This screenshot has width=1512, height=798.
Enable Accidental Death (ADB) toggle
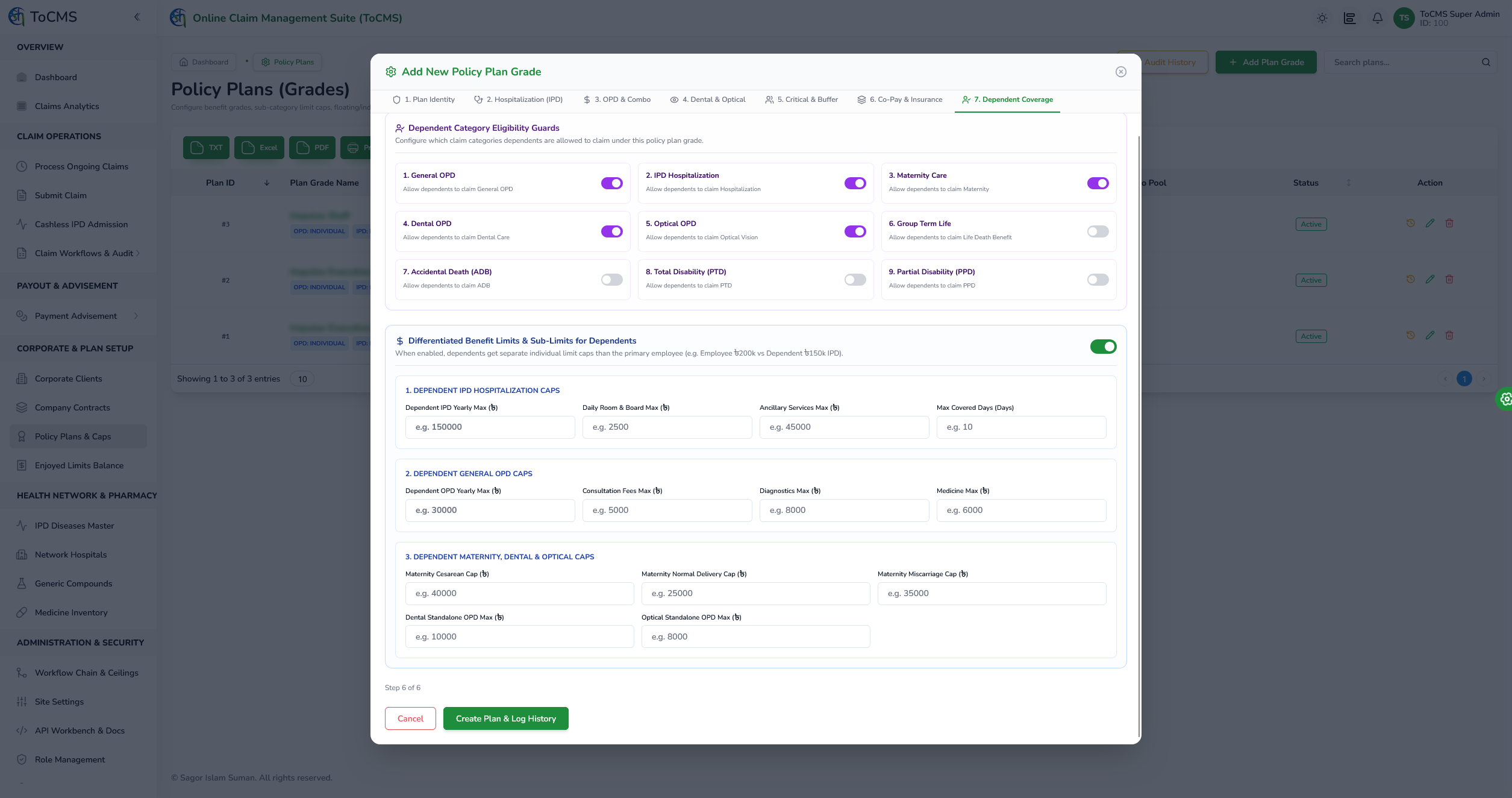coord(612,280)
